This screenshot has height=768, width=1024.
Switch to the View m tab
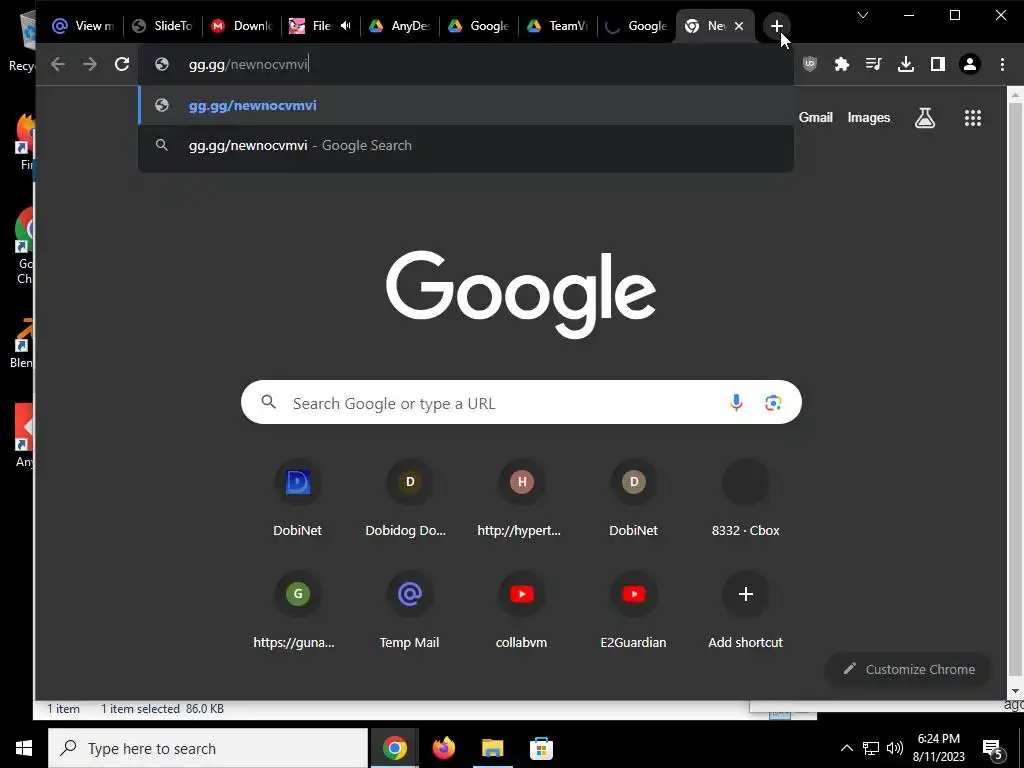pos(84,26)
